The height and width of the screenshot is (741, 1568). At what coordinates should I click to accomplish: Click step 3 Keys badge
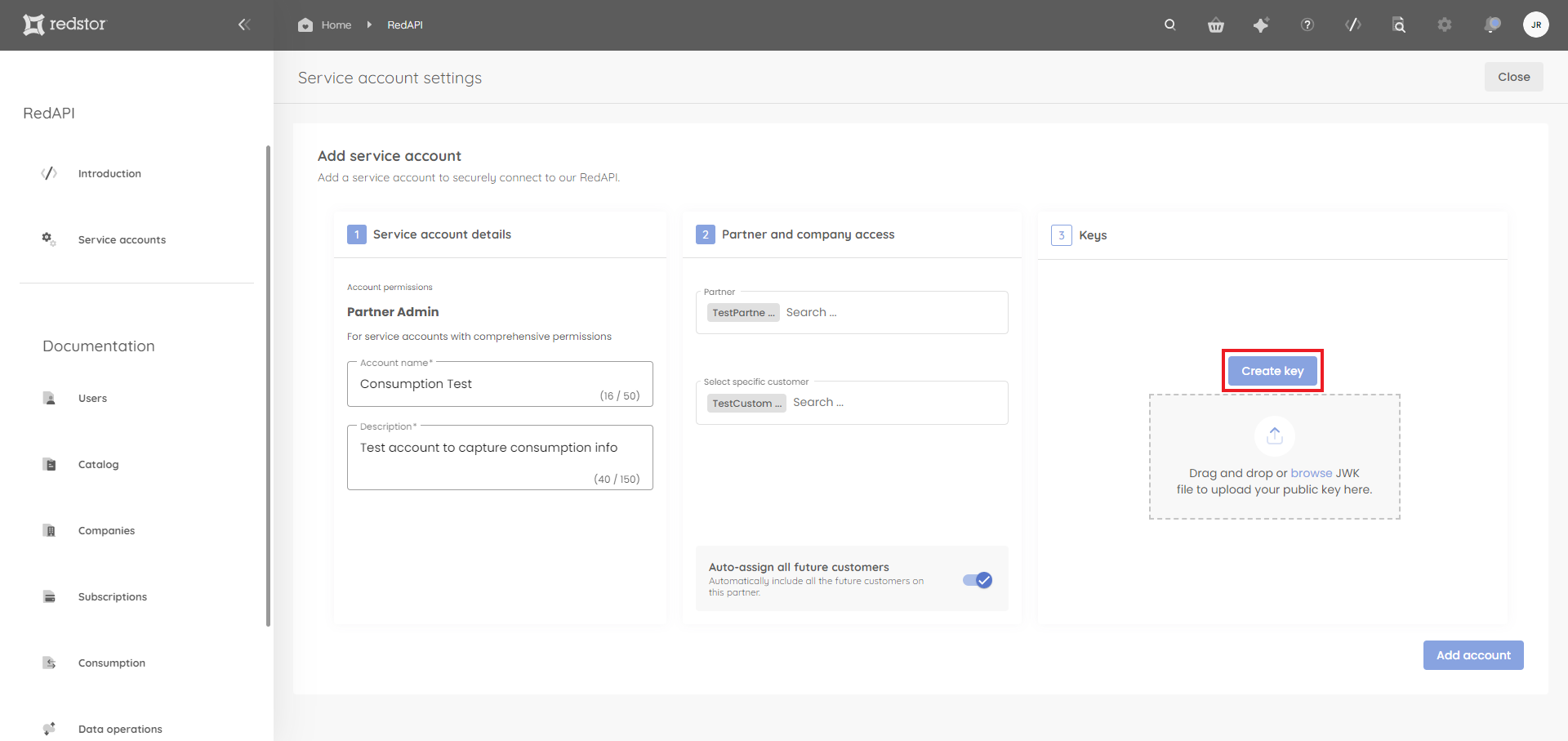point(1061,235)
